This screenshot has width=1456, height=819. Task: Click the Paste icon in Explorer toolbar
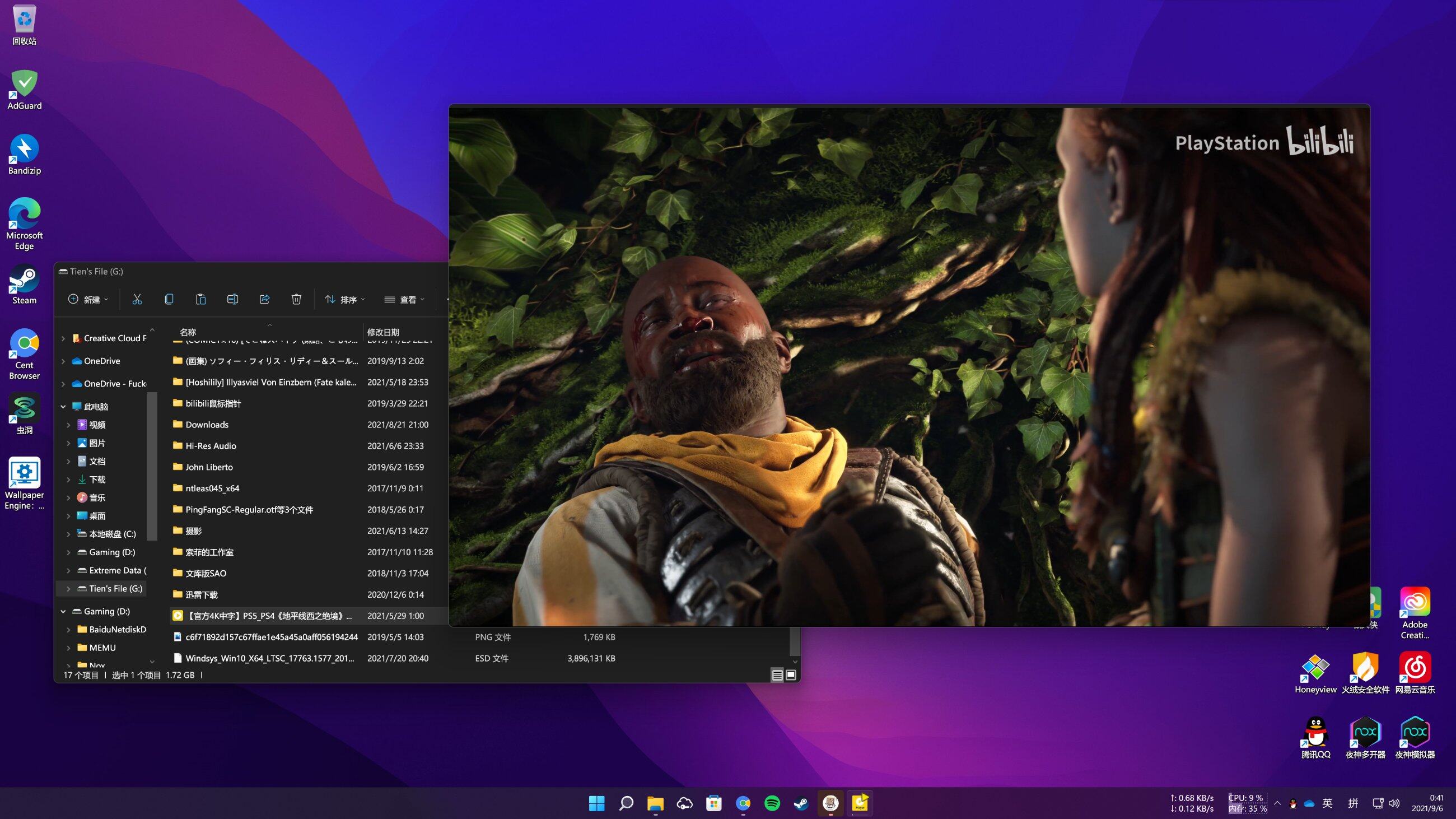[200, 299]
